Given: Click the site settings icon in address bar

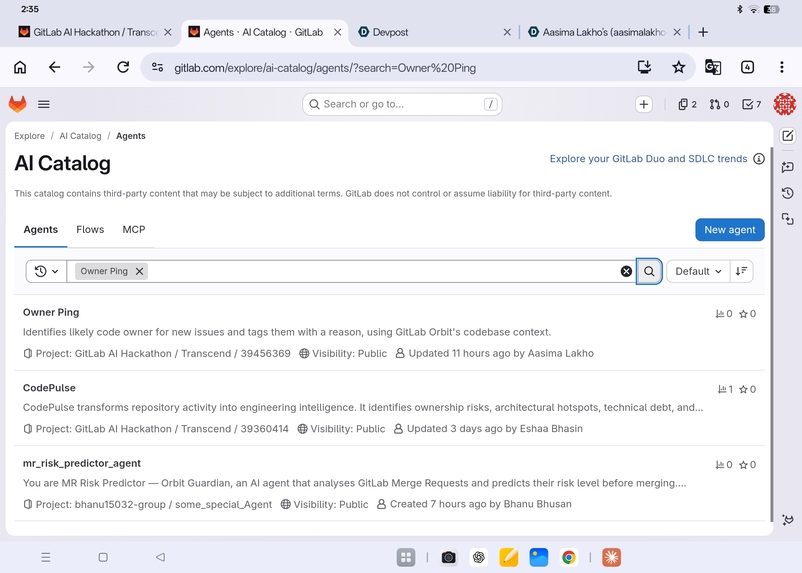Looking at the screenshot, I should [x=158, y=67].
